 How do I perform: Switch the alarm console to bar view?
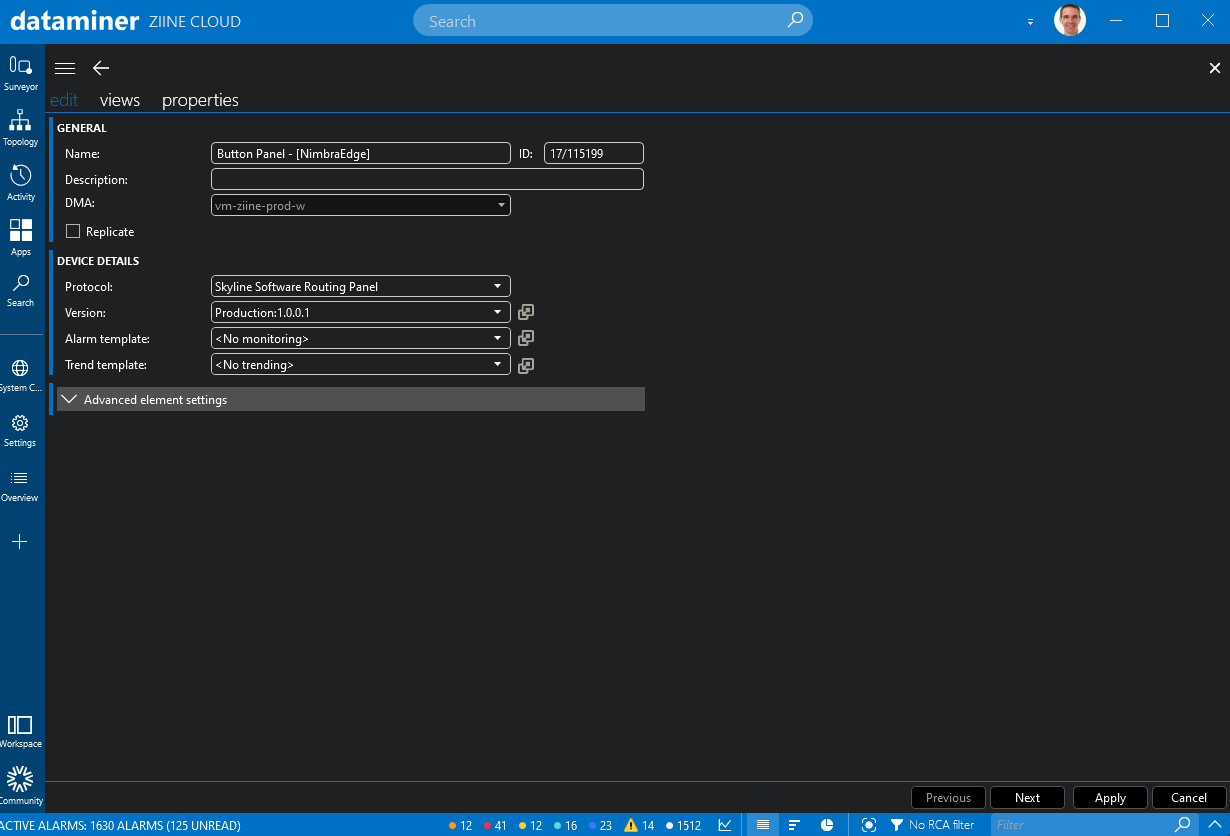click(x=795, y=825)
